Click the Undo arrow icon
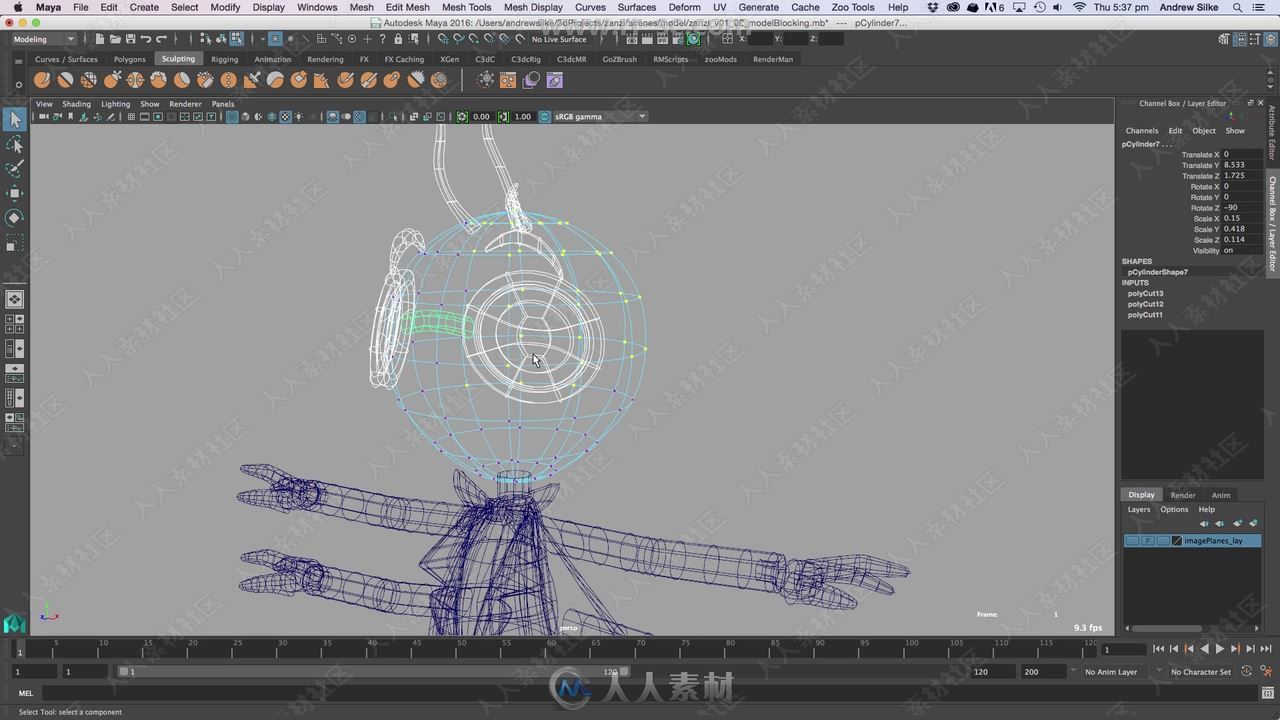This screenshot has width=1280, height=720. tap(146, 39)
